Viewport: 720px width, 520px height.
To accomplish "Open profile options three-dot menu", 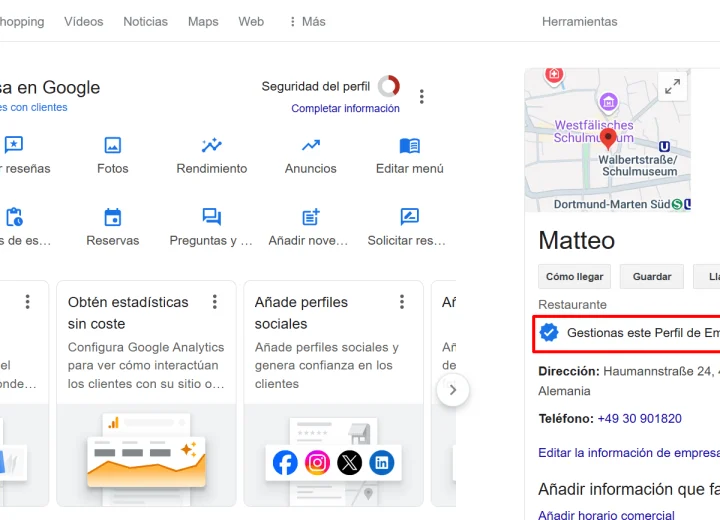I will pos(422,96).
